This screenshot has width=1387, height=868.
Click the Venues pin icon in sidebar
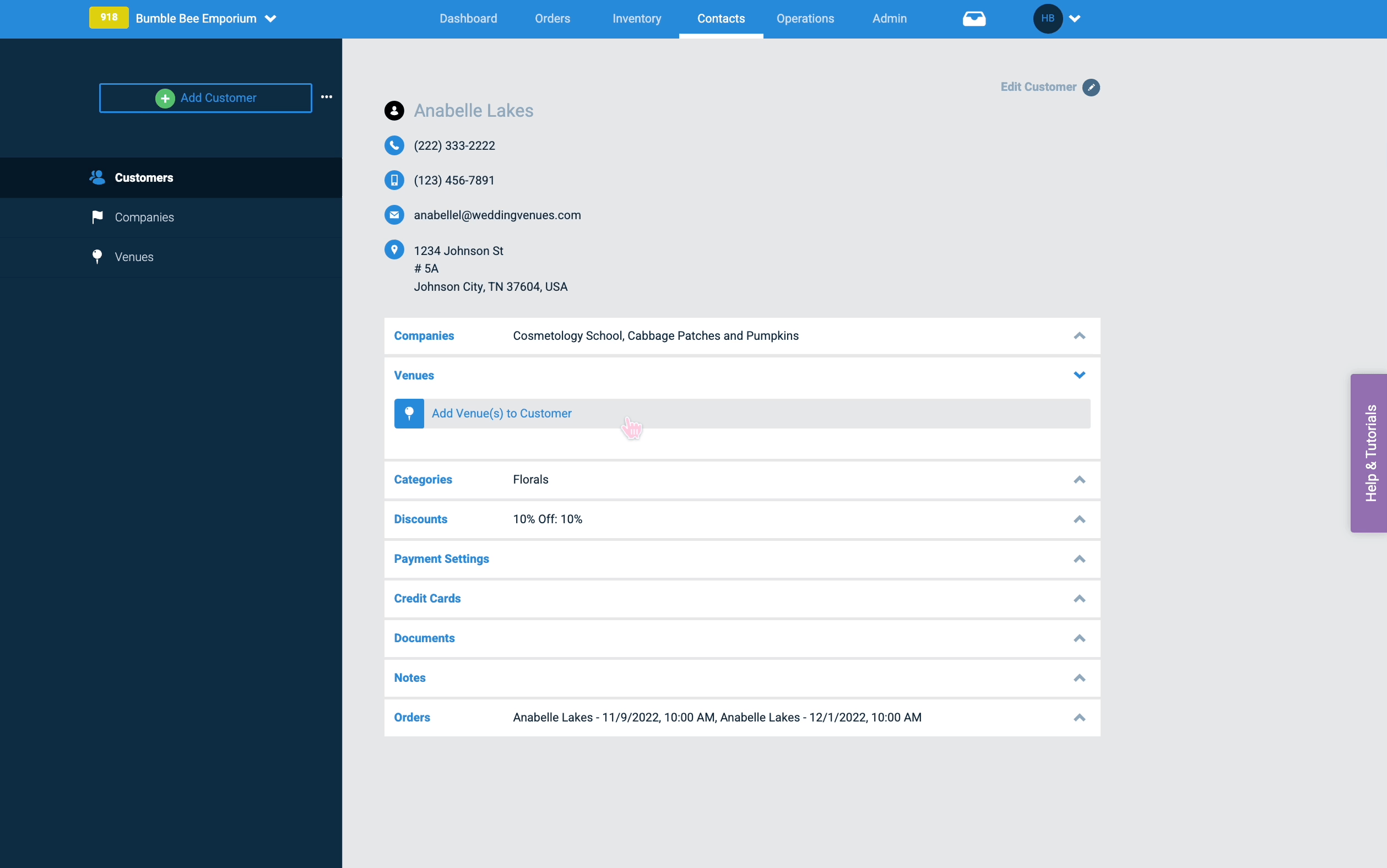coord(97,257)
